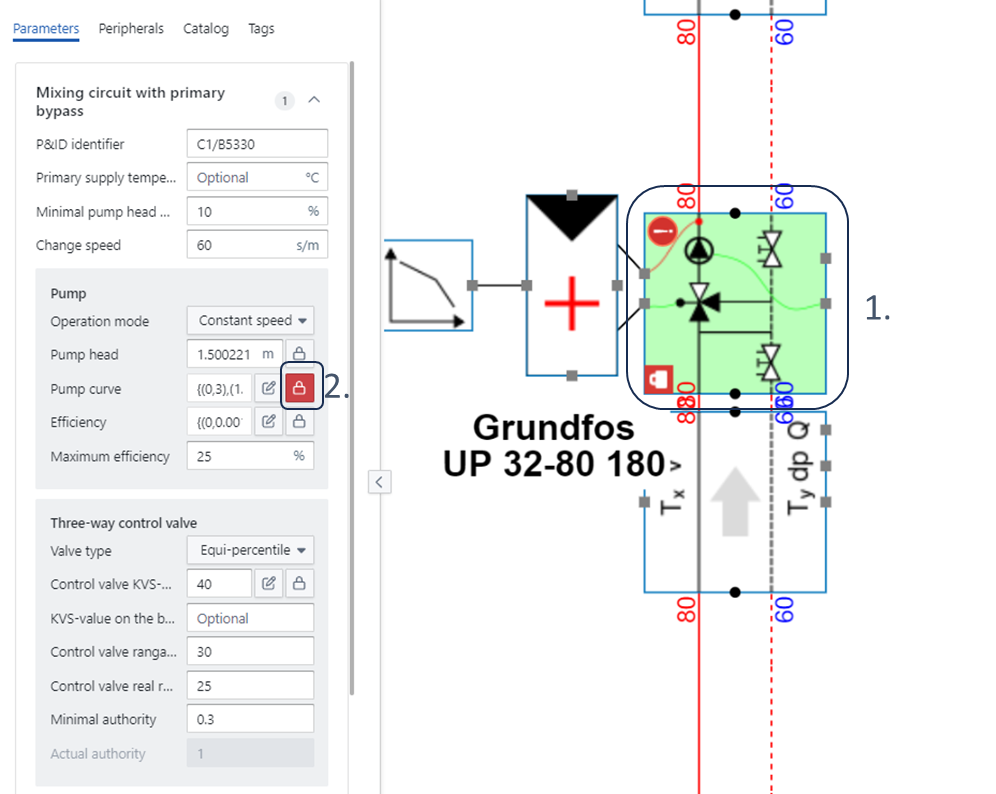Edit the Pump curve values

click(x=268, y=388)
